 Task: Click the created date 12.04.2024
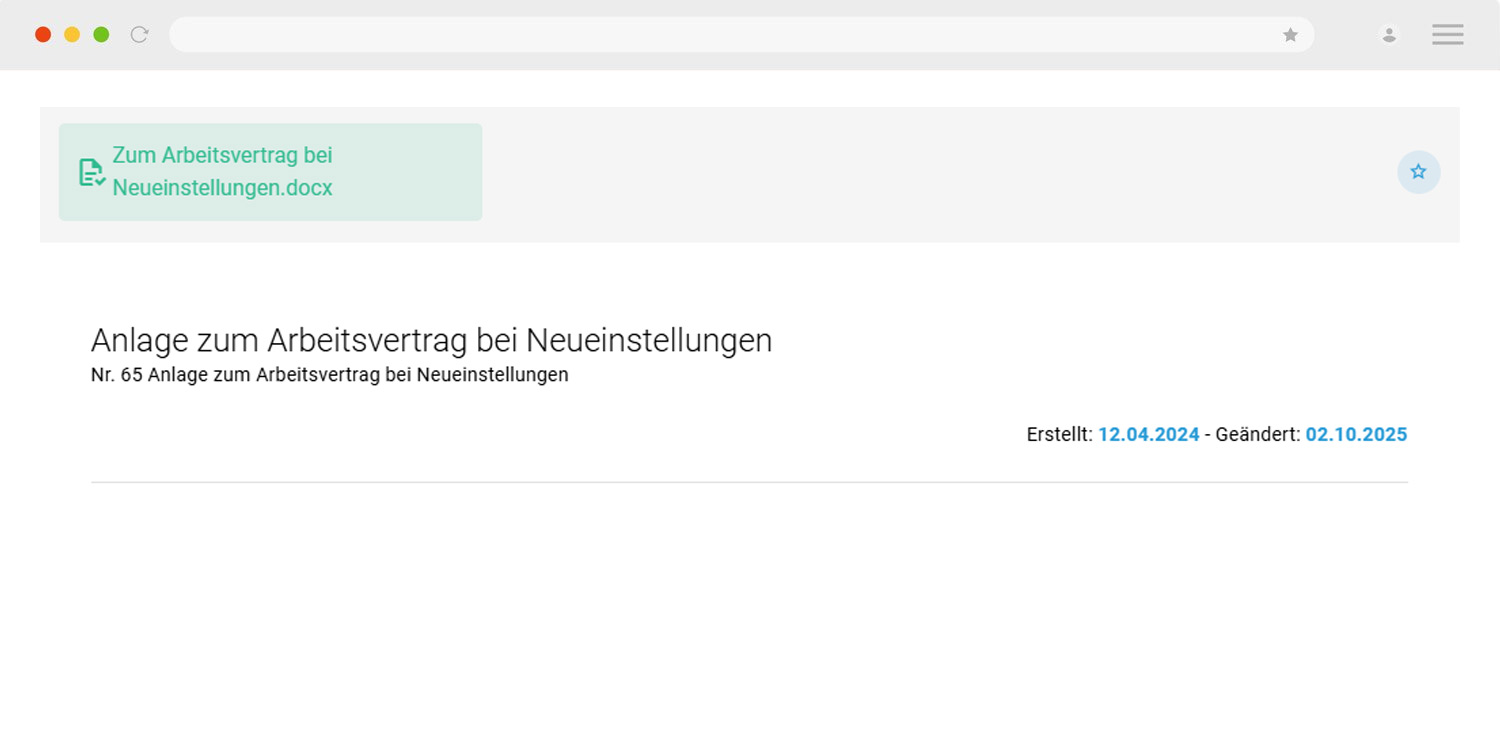(x=1148, y=435)
